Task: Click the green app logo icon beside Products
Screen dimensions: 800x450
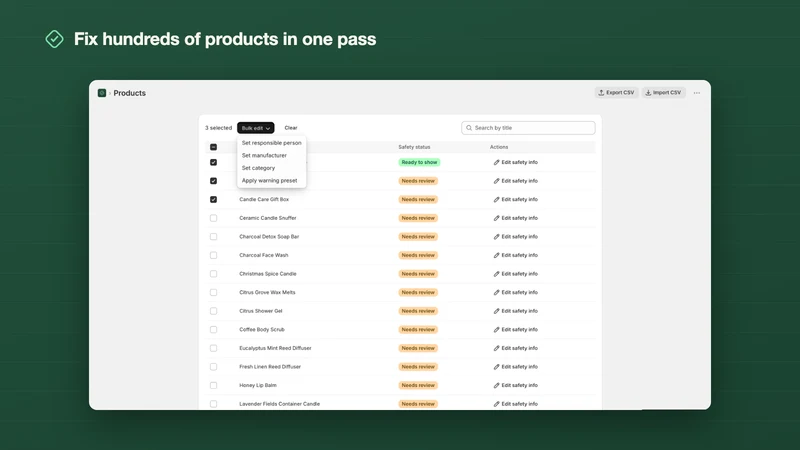Action: tap(102, 93)
